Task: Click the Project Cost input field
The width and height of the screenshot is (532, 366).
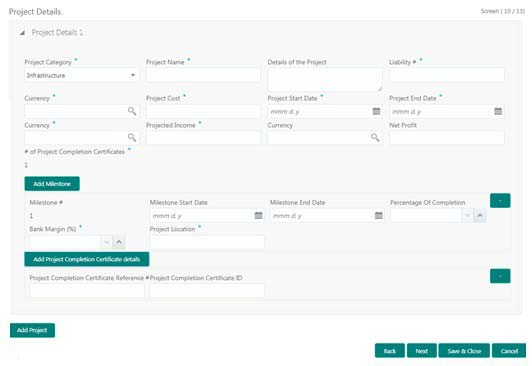Action: [x=203, y=111]
